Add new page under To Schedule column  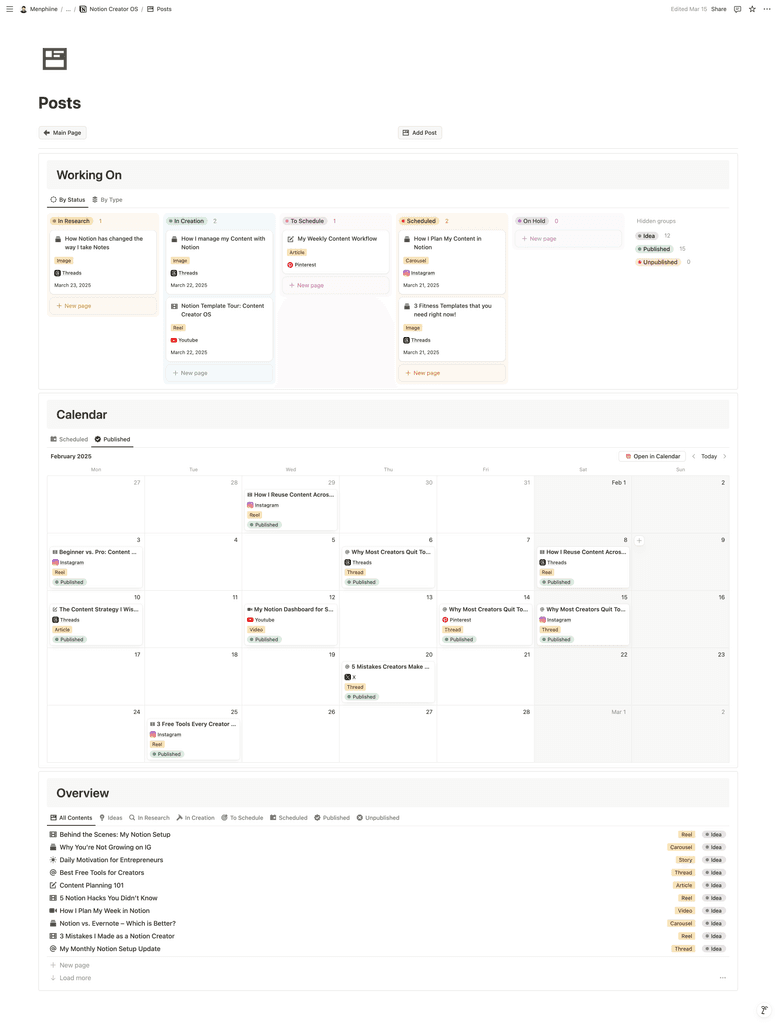336,285
